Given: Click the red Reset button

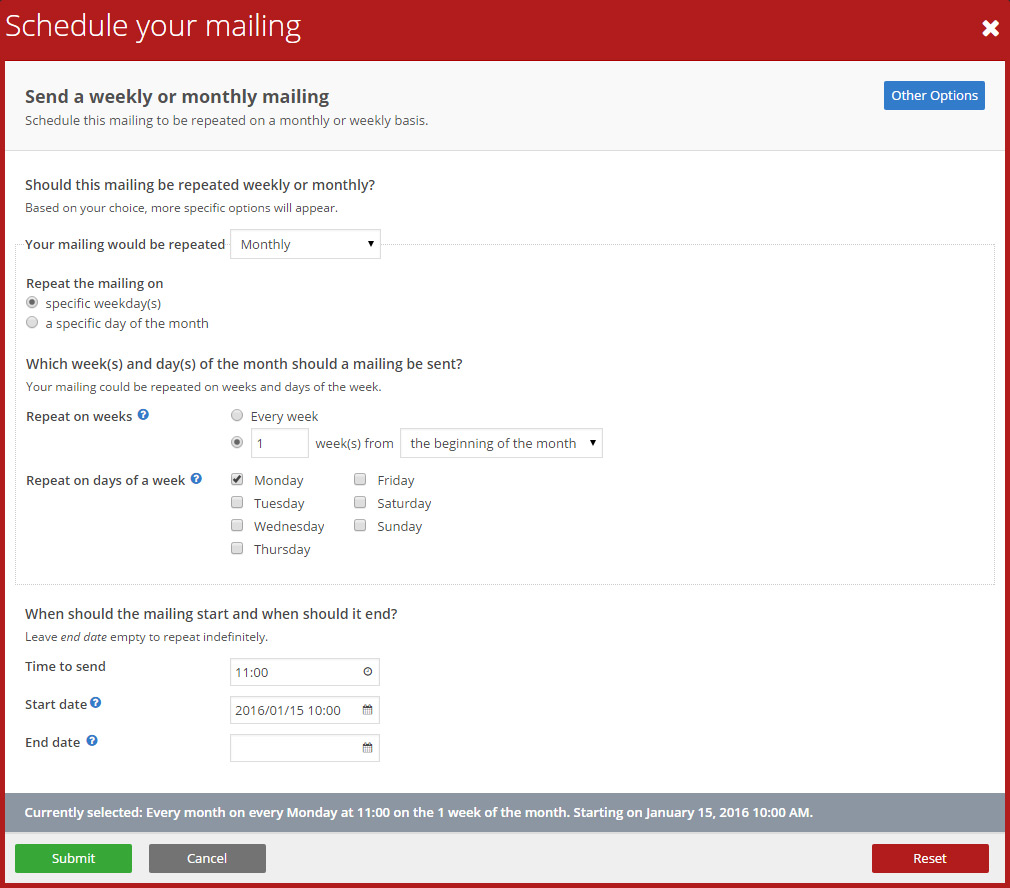Looking at the screenshot, I should 930,858.
